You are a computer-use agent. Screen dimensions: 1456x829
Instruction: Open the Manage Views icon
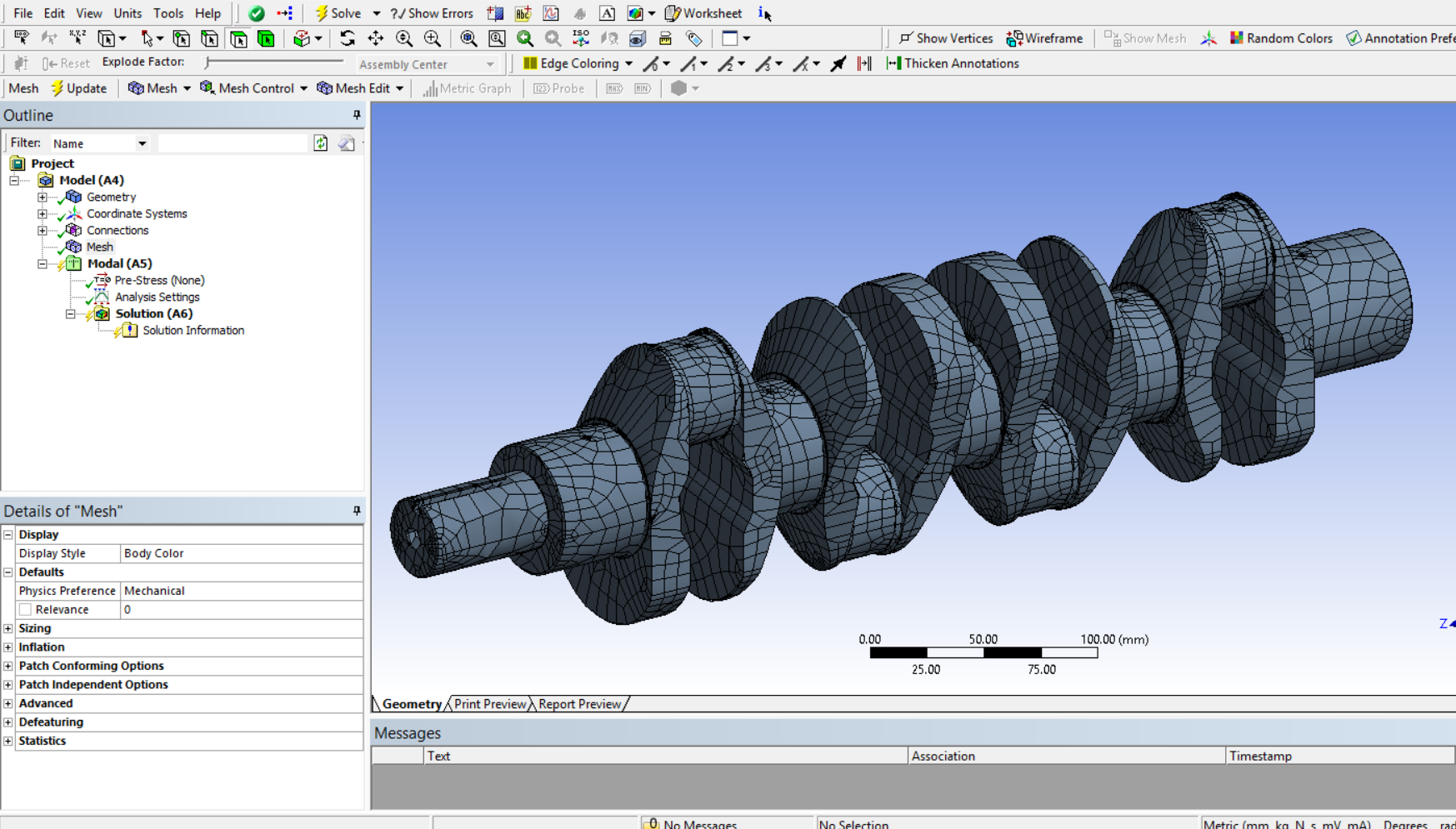(638, 38)
